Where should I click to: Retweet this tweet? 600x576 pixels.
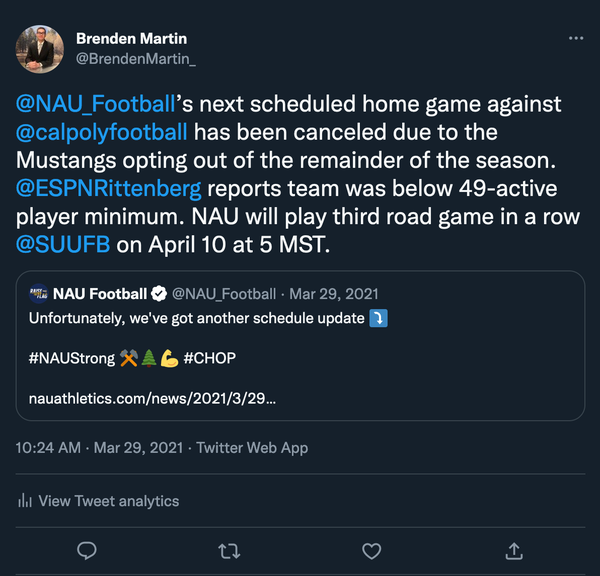[x=229, y=550]
